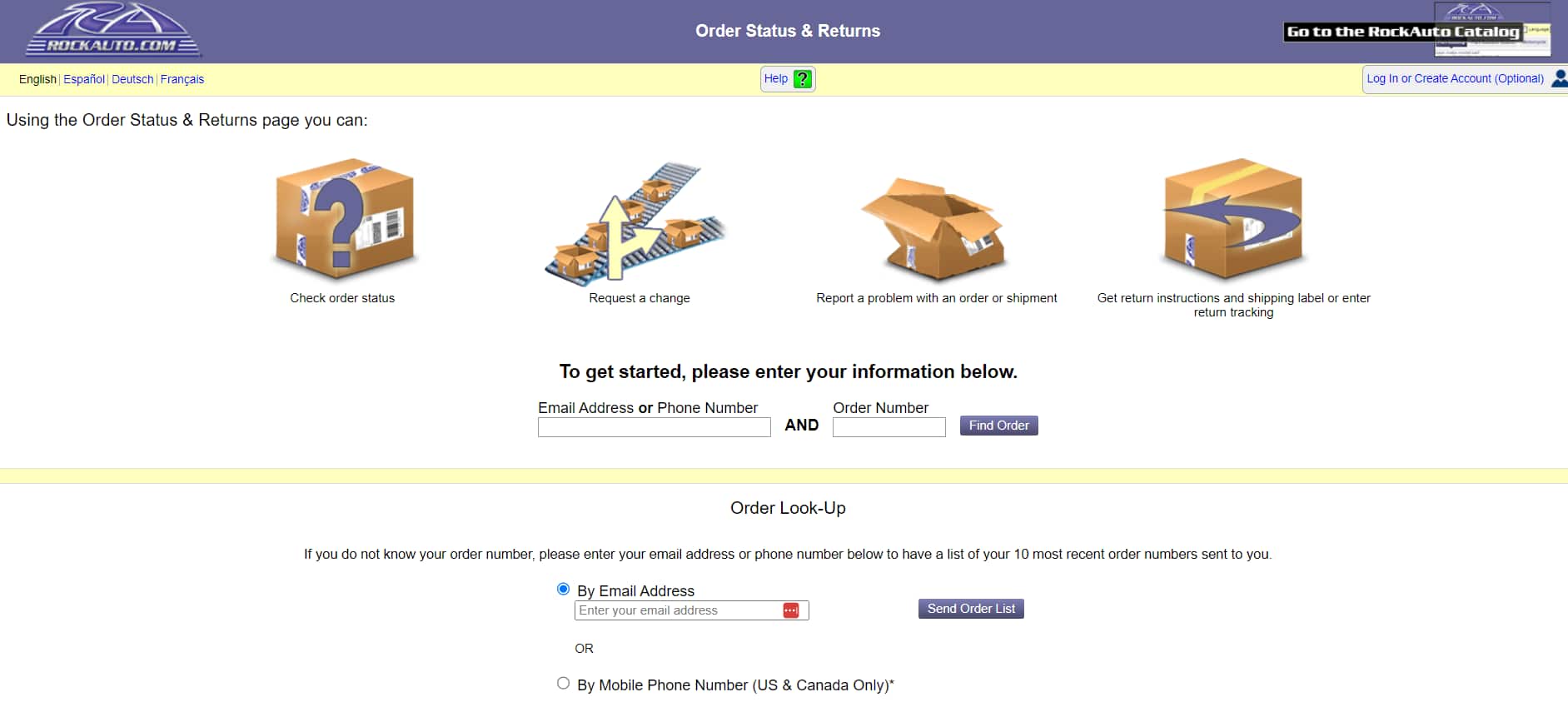Switch language to Deutsch
This screenshot has height=712, width=1568.
pos(132,79)
